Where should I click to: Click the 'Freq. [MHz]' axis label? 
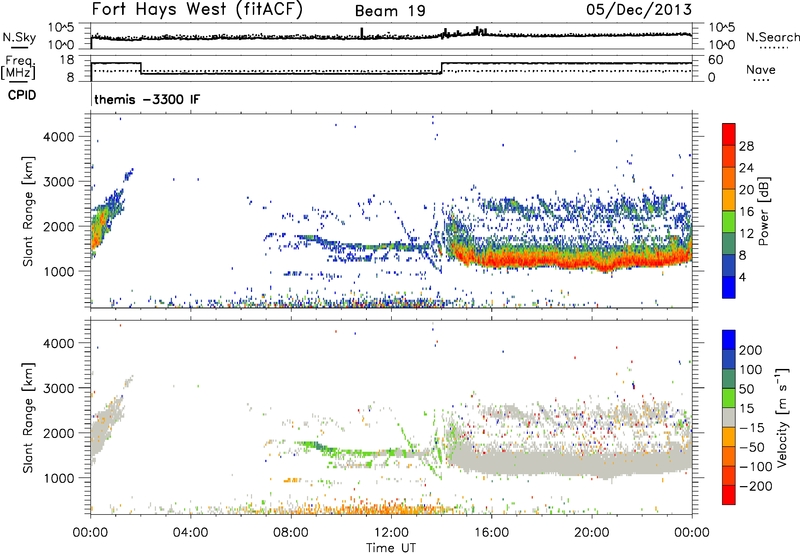18,68
